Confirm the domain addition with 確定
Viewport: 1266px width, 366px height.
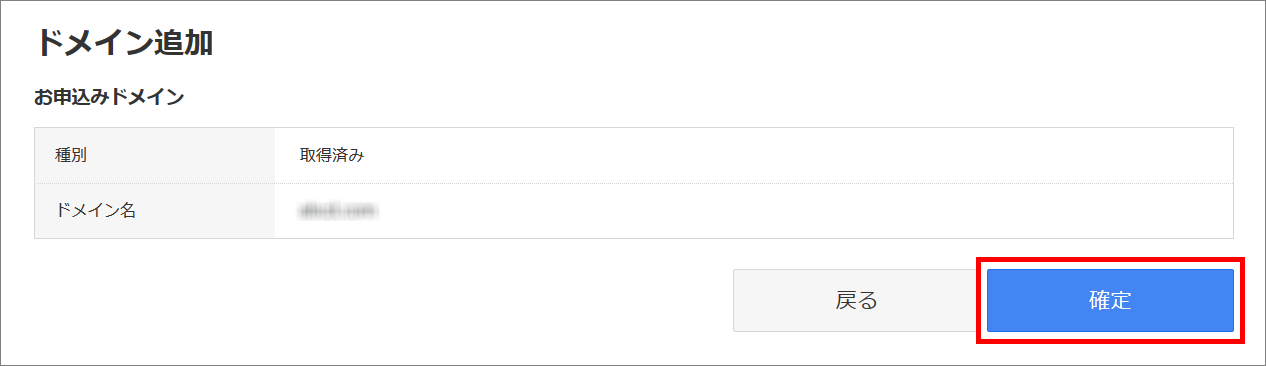tap(1110, 300)
